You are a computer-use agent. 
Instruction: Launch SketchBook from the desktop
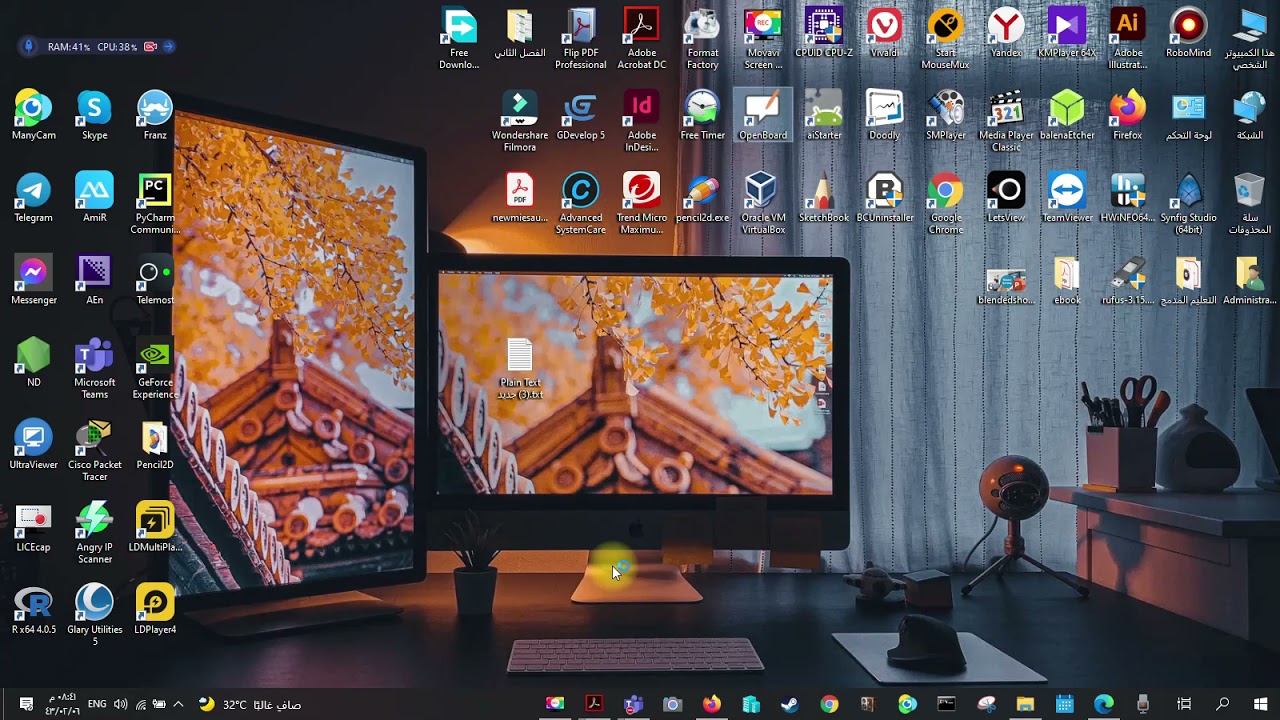tap(824, 198)
